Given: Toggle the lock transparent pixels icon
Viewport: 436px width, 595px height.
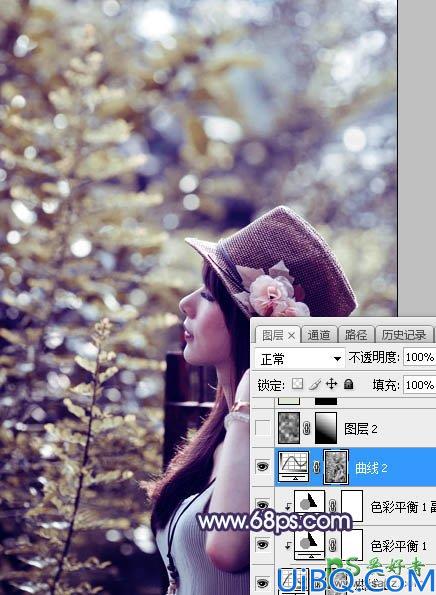Looking at the screenshot, I should click(297, 384).
